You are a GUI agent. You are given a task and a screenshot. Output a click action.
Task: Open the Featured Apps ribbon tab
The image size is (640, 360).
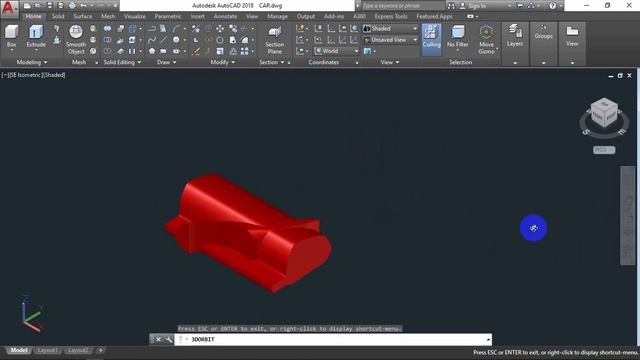pos(434,16)
